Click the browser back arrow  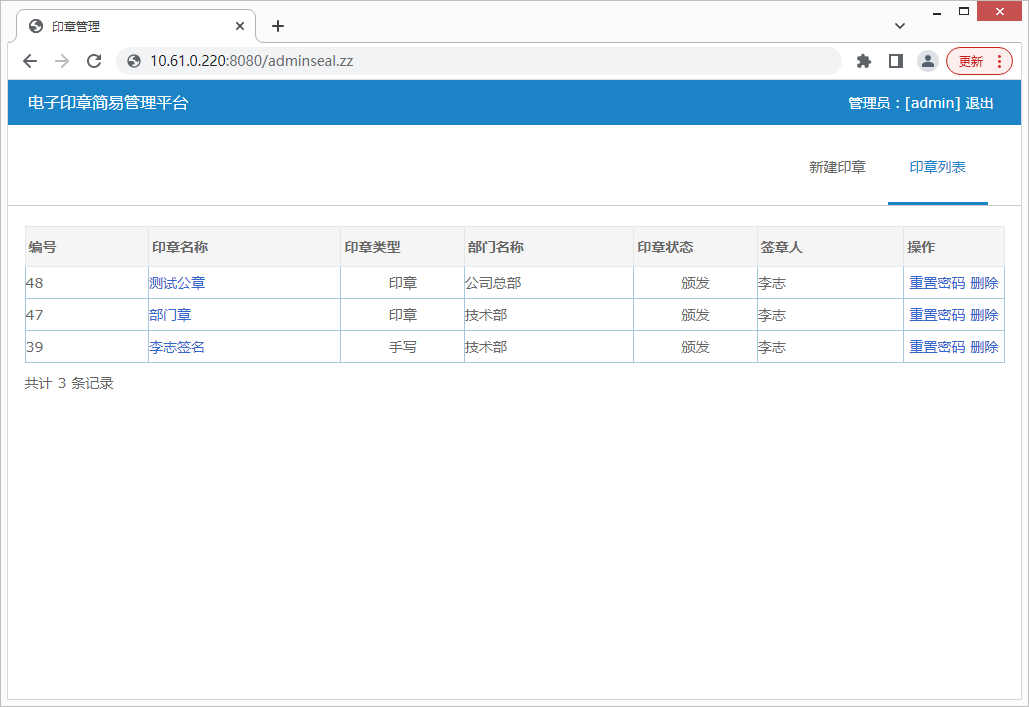click(30, 61)
